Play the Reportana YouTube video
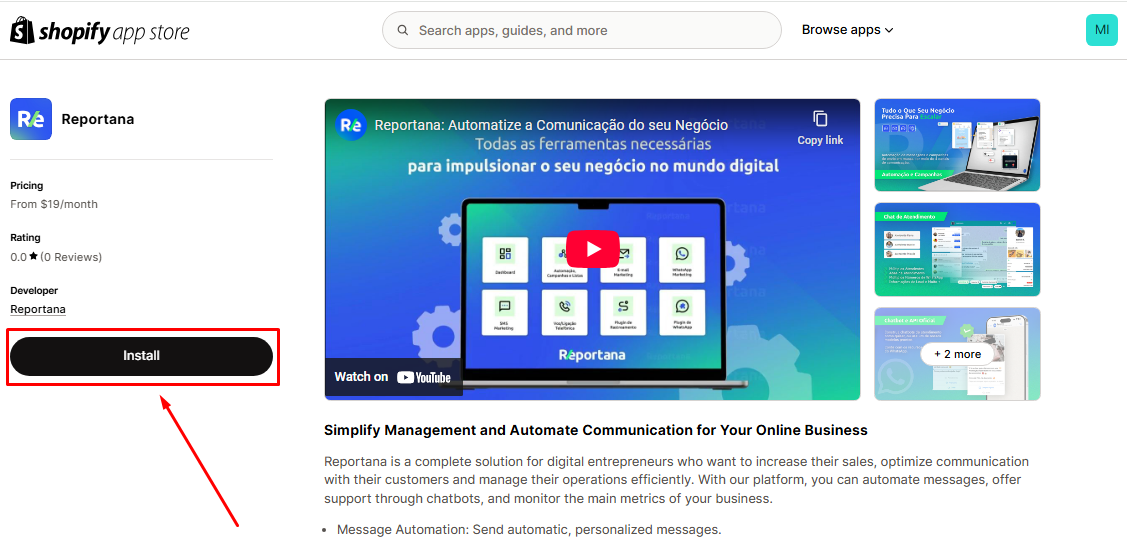The image size is (1127, 542). 592,249
